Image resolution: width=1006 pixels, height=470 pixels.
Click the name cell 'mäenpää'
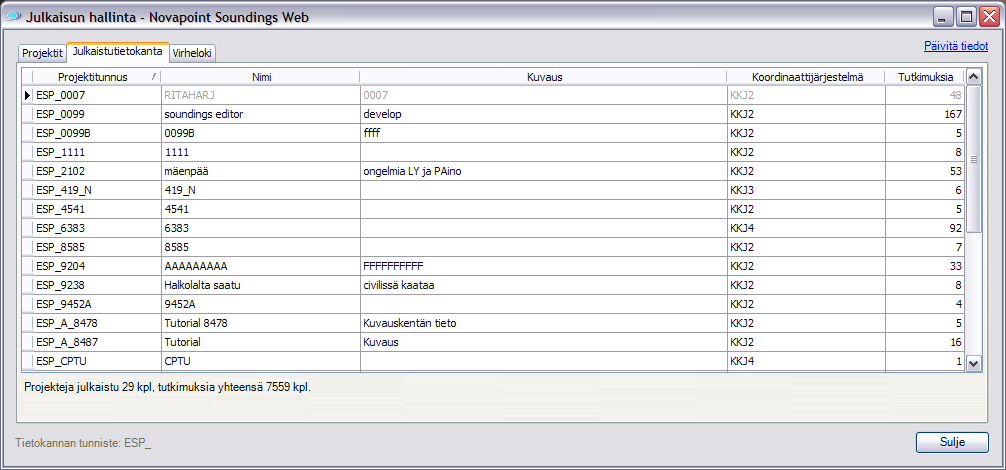pyautogui.click(x=260, y=171)
